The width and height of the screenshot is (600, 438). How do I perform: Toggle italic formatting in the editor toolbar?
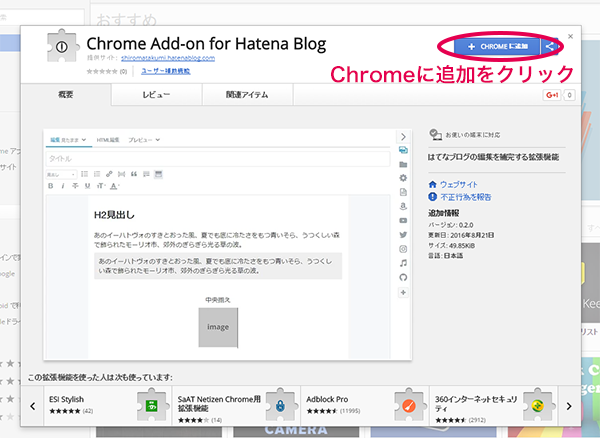63,186
